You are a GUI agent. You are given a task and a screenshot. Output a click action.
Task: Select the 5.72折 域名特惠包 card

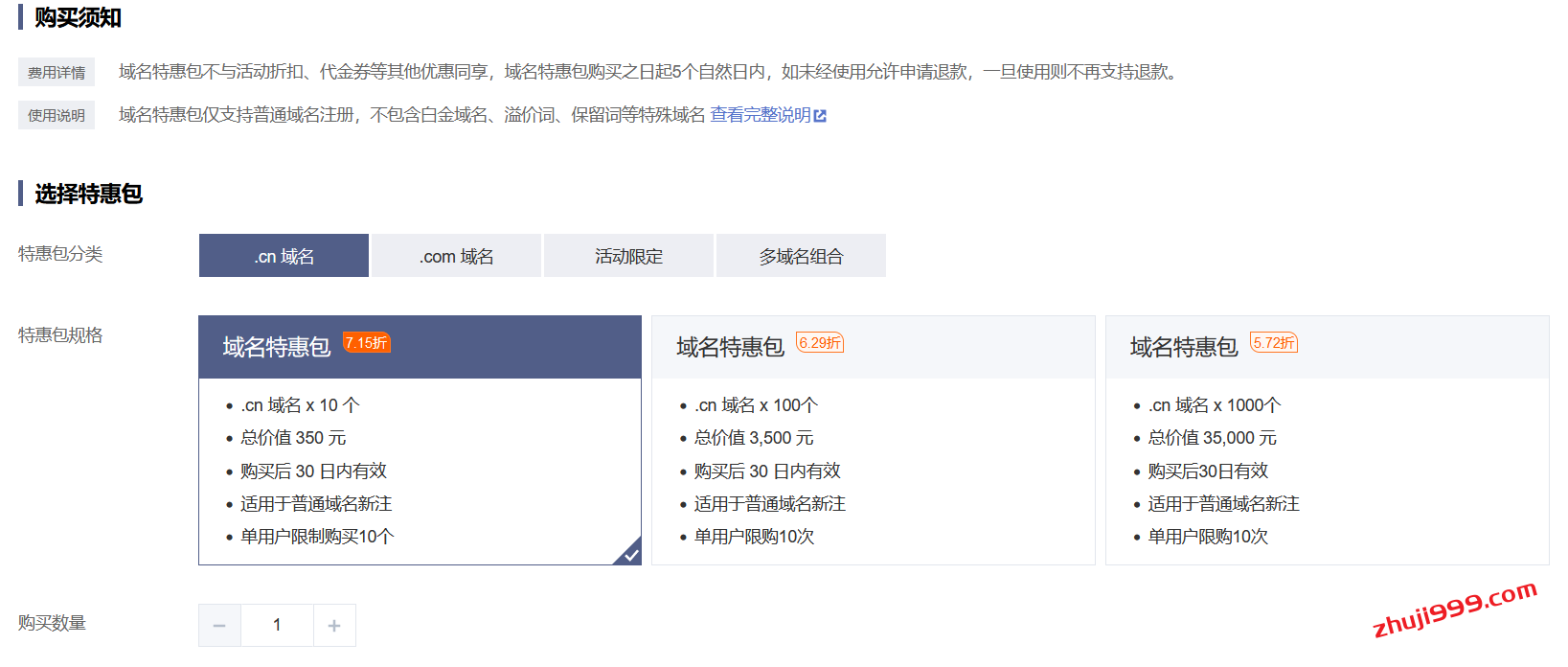coord(1328,440)
